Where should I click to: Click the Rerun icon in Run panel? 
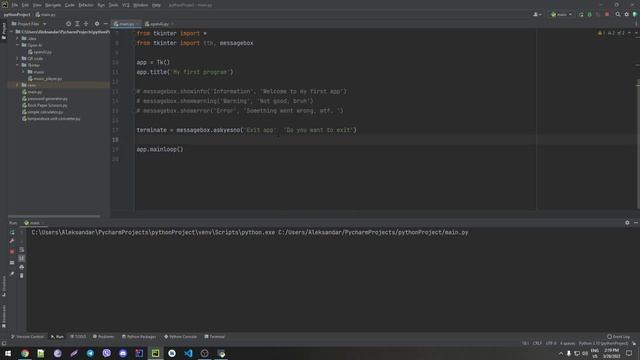click(12, 232)
